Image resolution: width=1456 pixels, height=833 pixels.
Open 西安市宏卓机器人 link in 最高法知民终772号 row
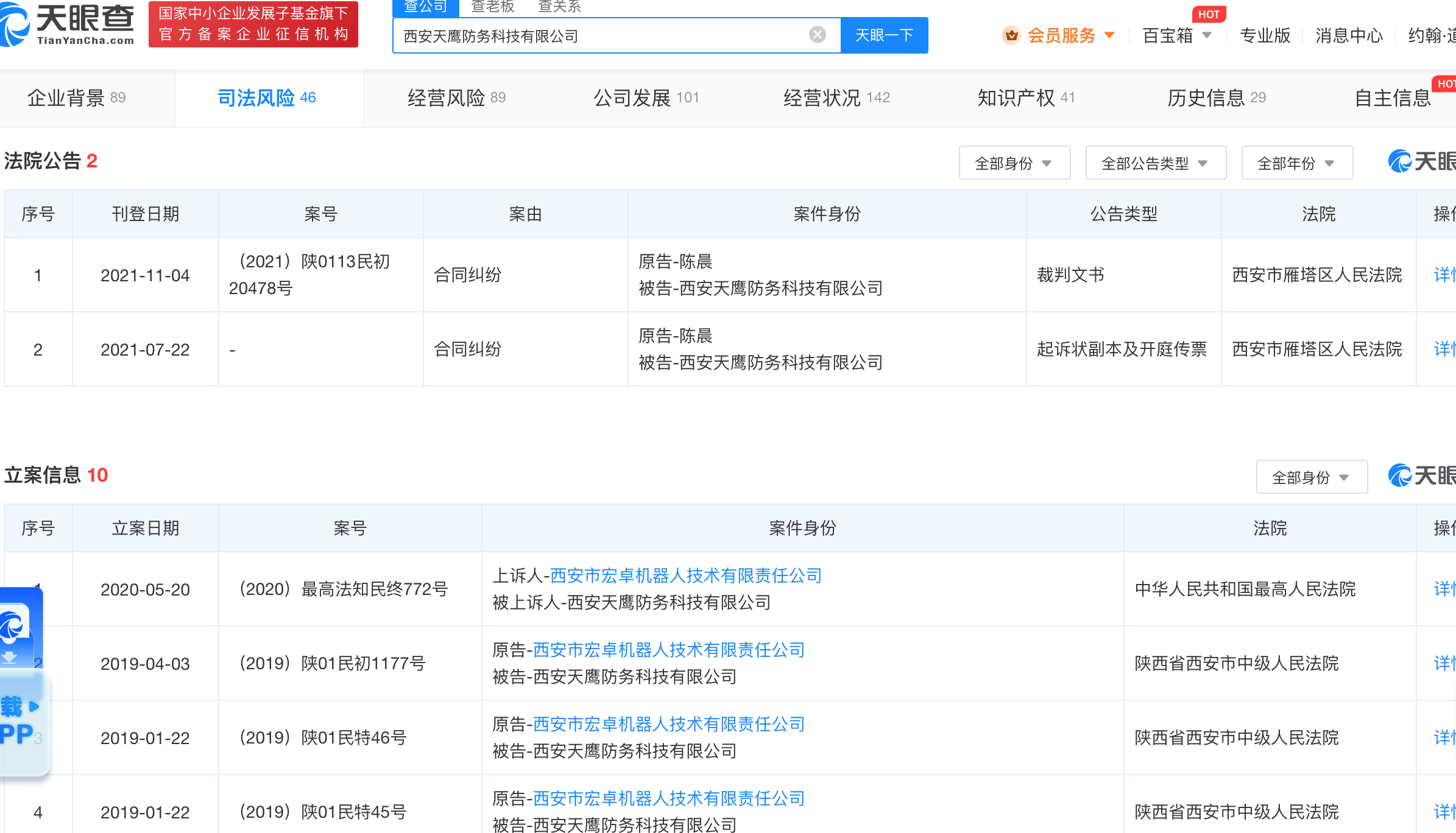pyautogui.click(x=686, y=575)
